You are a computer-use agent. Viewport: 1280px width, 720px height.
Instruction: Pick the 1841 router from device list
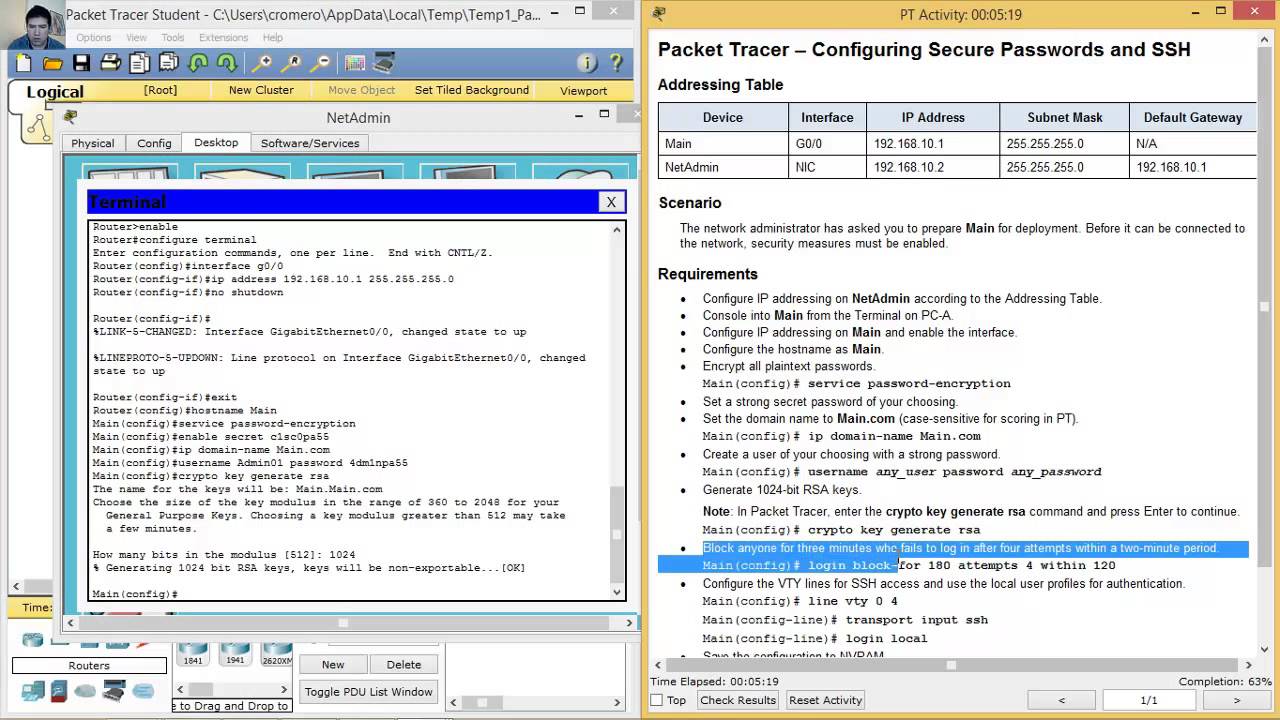pyautogui.click(x=192, y=655)
